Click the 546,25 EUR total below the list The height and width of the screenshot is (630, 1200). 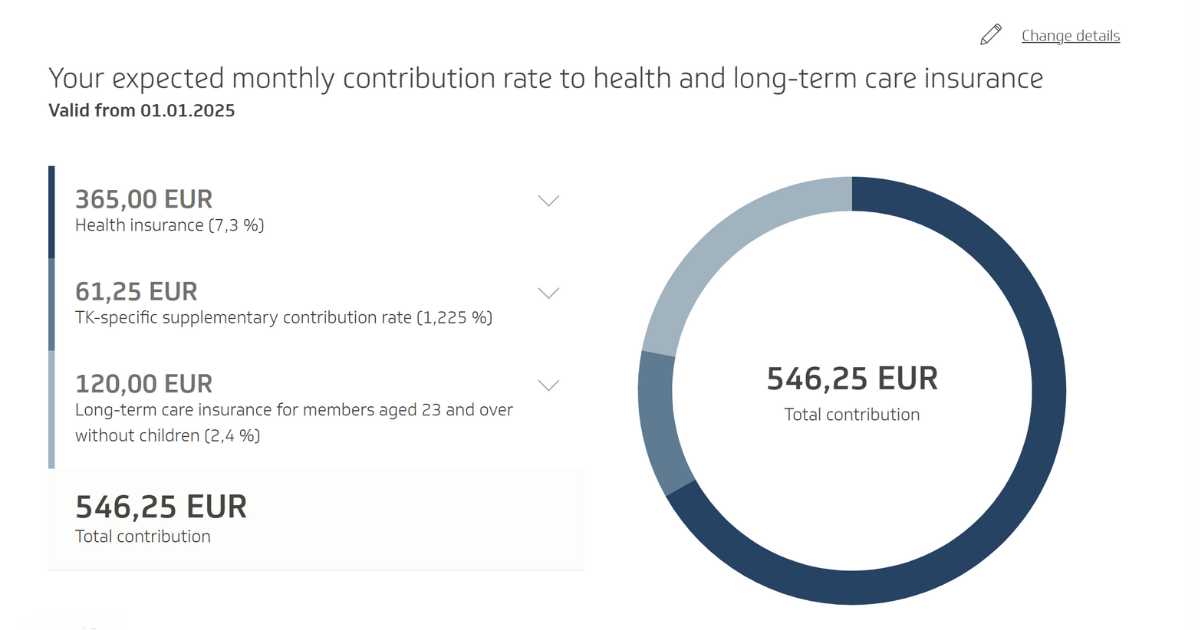(x=161, y=506)
